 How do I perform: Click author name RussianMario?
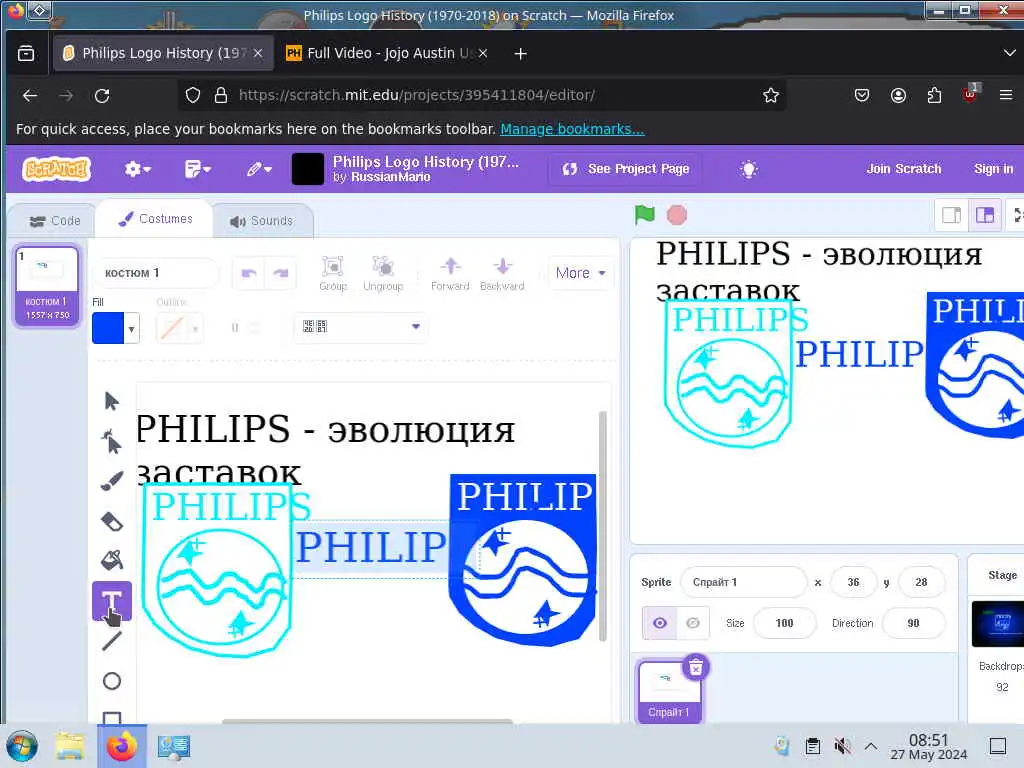390,177
